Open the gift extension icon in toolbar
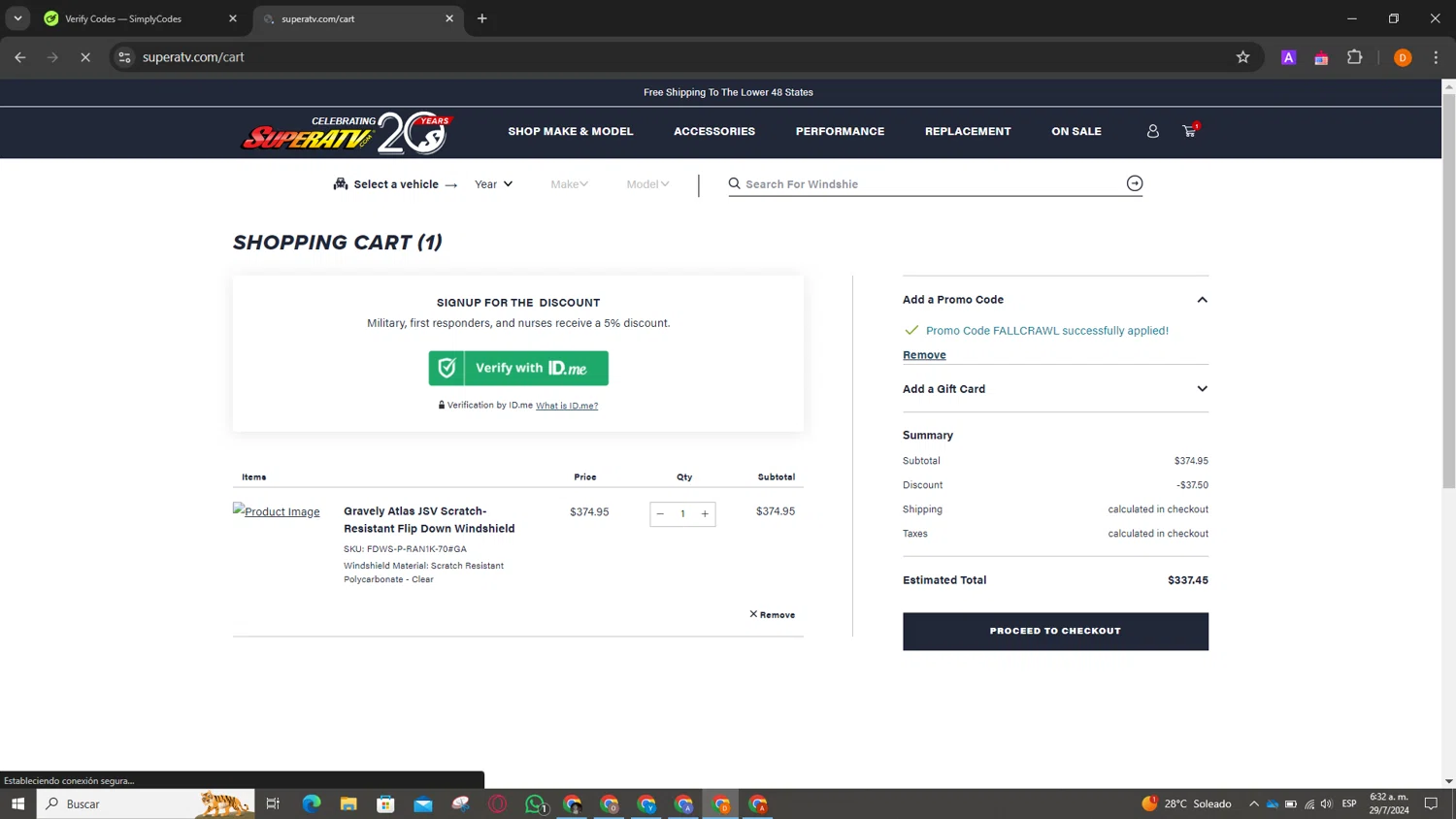The width and height of the screenshot is (1456, 819). [1322, 57]
